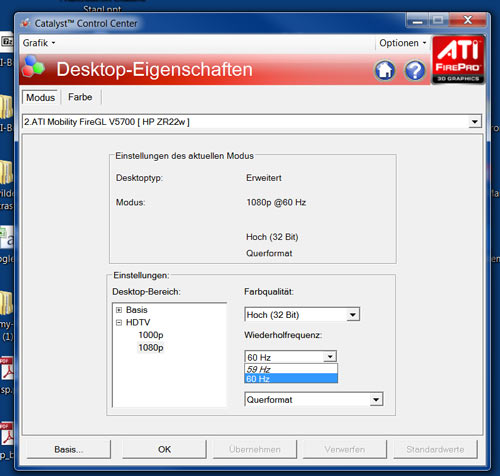Screen dimensions: 500x476
Task: Open the lower PDF desktop icon
Action: coord(7,434)
